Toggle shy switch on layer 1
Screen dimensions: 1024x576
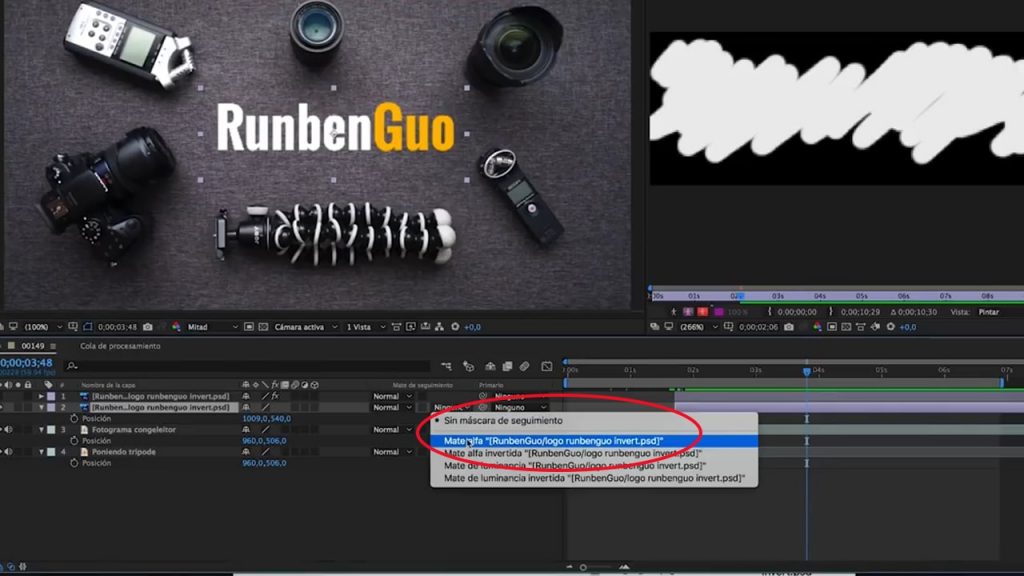(246, 396)
